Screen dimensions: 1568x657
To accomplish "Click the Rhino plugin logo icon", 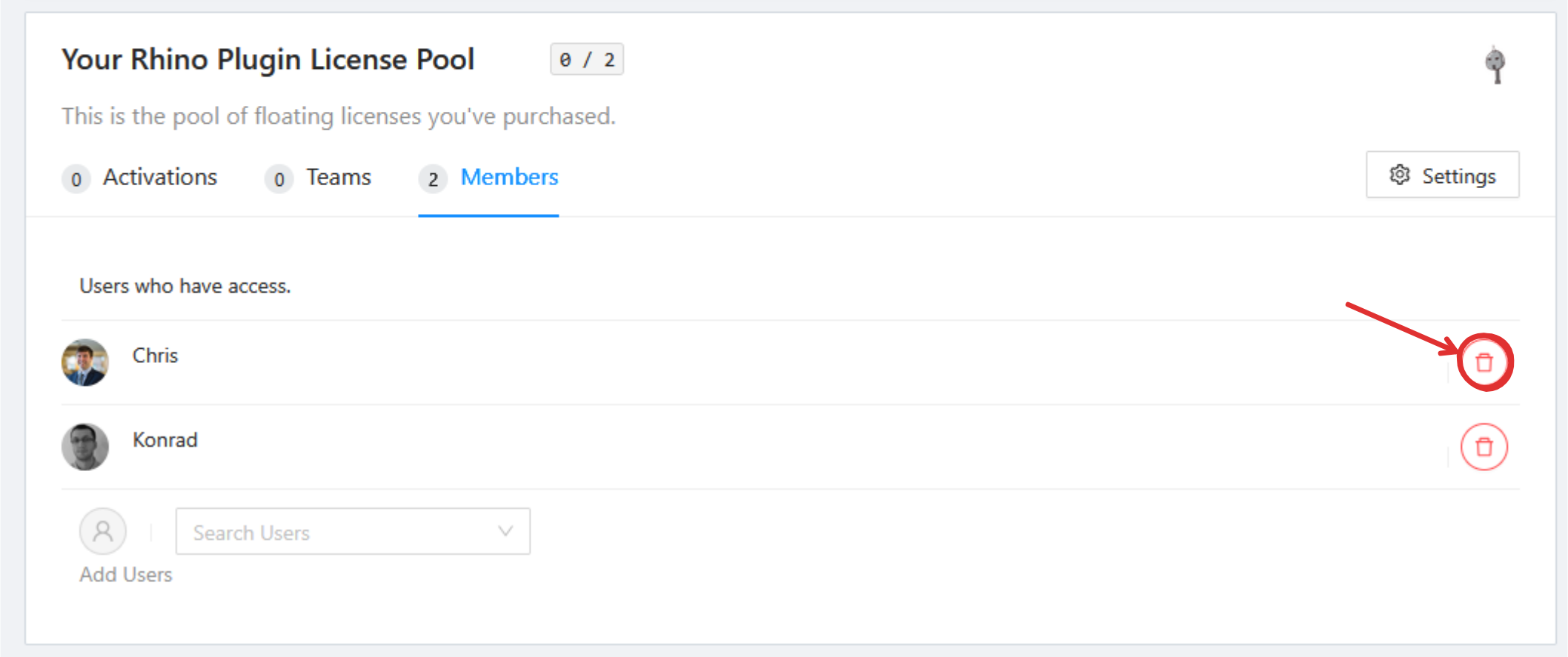I will 1495,64.
